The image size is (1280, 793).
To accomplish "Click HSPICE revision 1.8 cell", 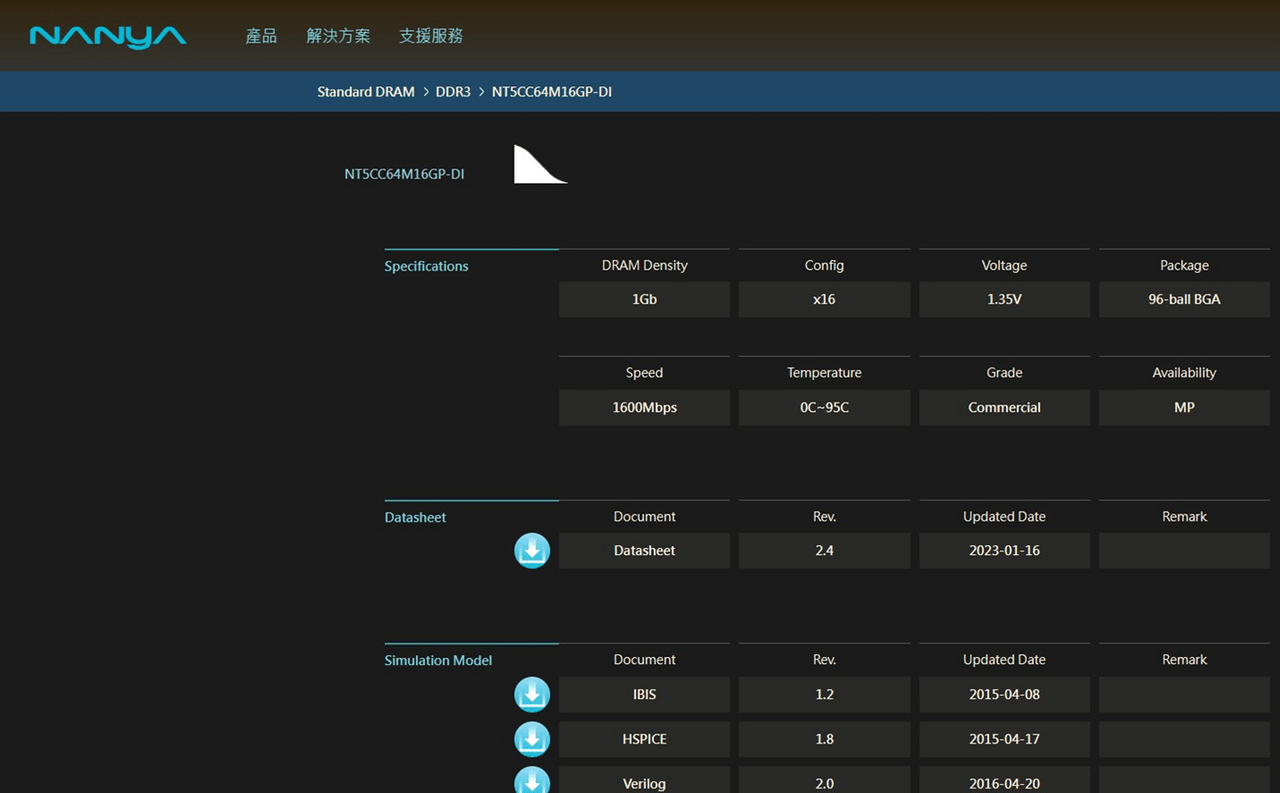I will (824, 739).
